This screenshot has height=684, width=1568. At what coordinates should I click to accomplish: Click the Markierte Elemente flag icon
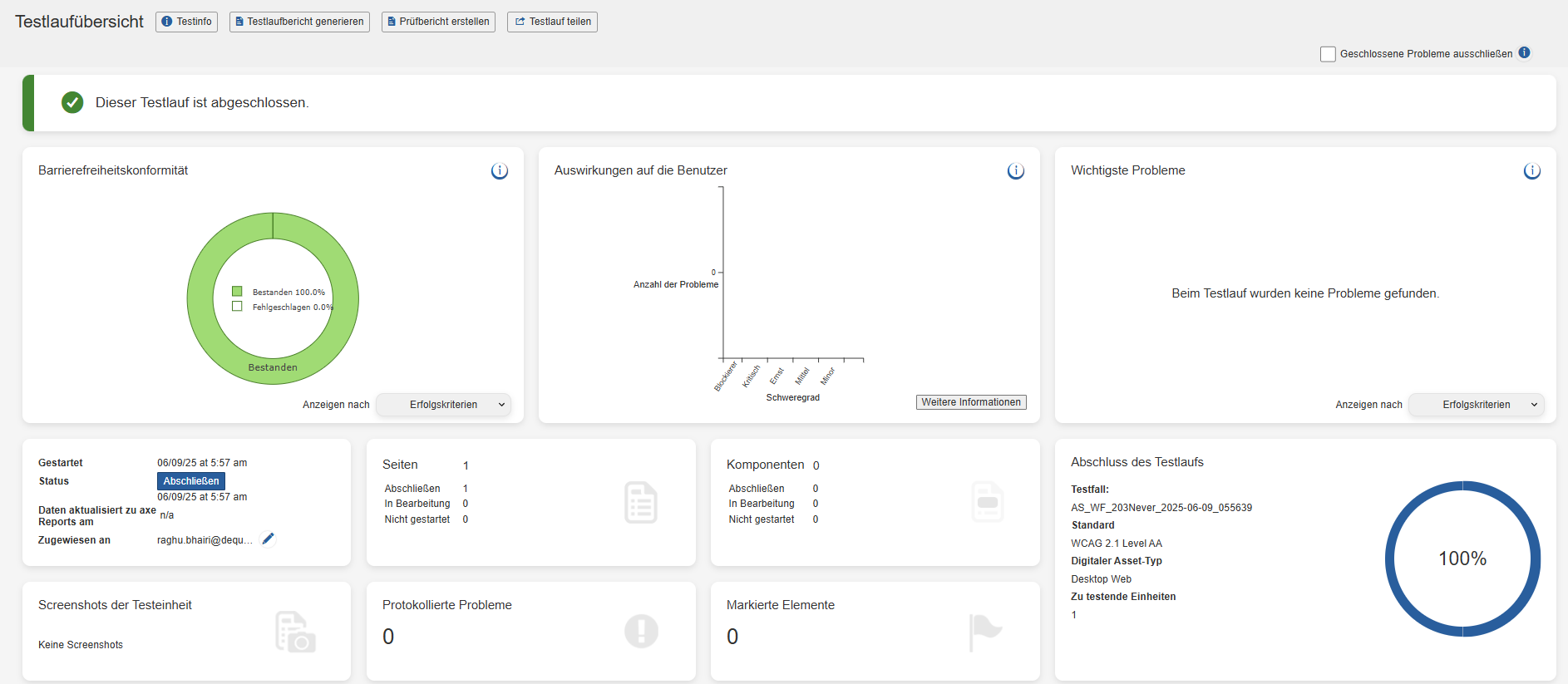(x=985, y=632)
